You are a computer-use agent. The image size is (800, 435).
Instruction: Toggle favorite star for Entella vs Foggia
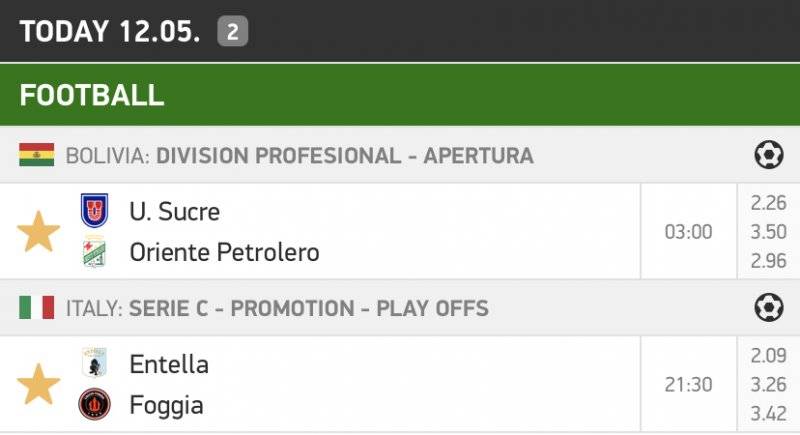click(x=38, y=385)
